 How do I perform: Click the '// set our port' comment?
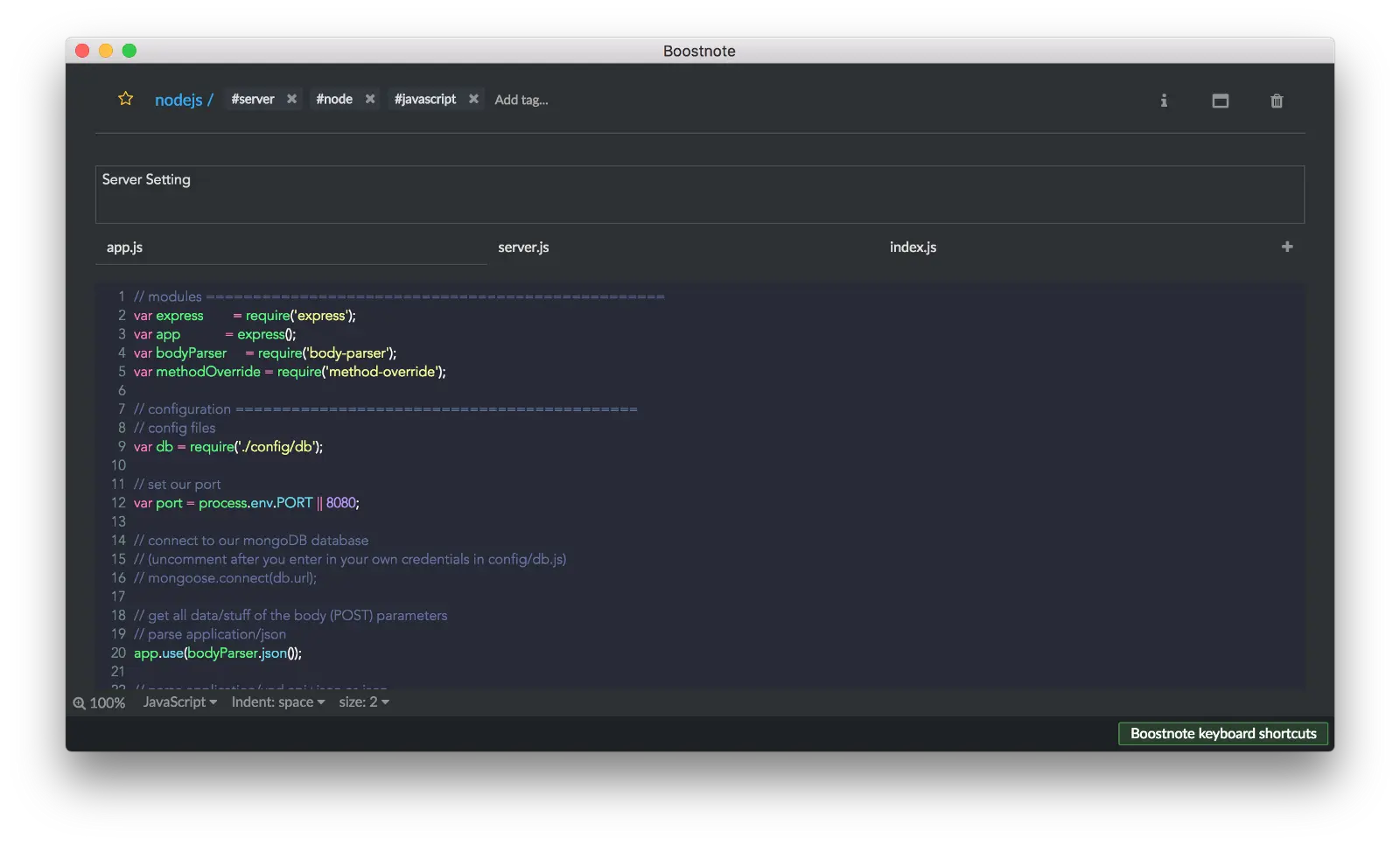(178, 485)
